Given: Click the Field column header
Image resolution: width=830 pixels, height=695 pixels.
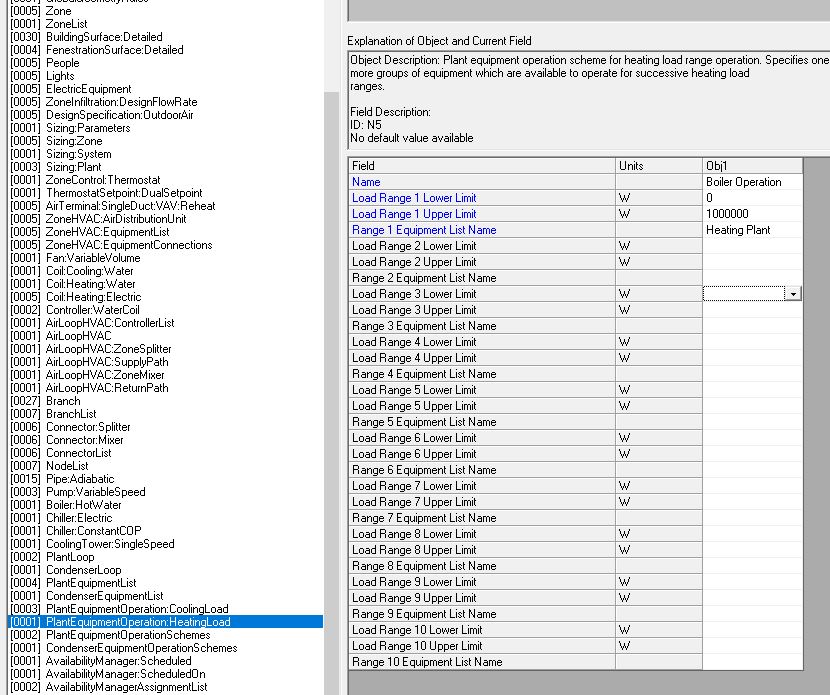Looking at the screenshot, I should [481, 165].
